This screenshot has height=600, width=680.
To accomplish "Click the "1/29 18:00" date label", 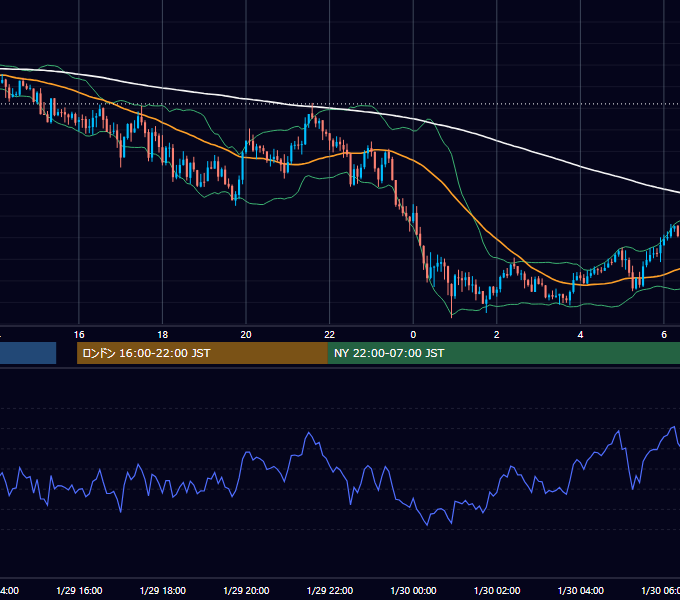I will pyautogui.click(x=163, y=590).
